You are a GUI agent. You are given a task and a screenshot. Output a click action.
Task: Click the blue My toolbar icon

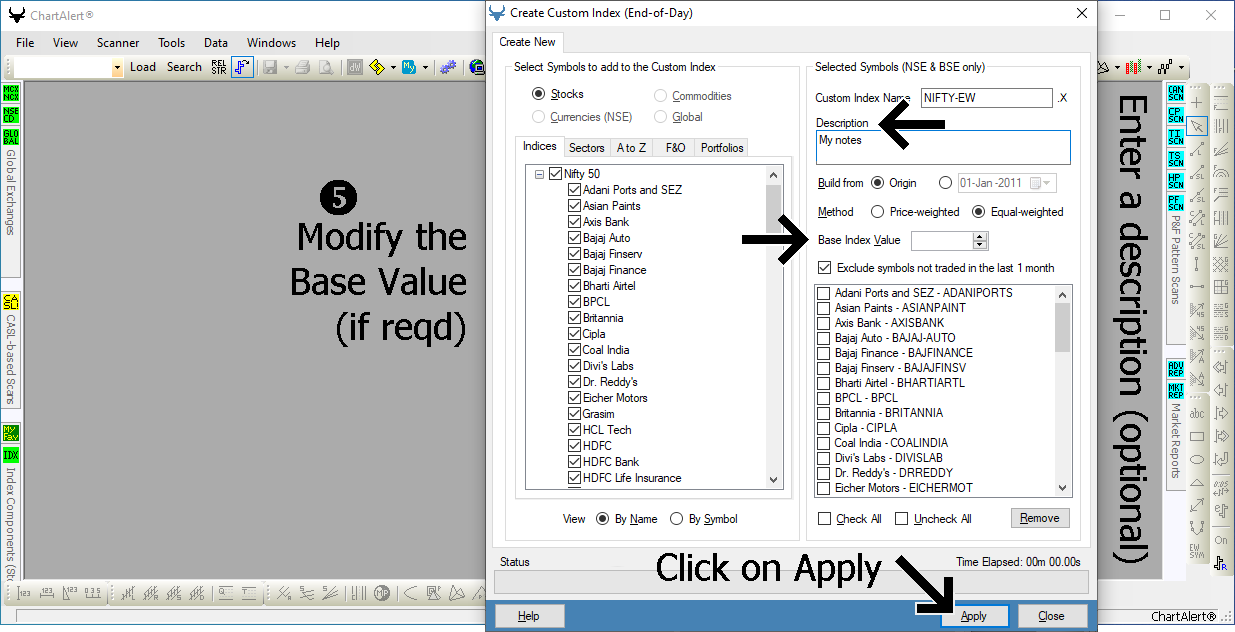coord(409,67)
